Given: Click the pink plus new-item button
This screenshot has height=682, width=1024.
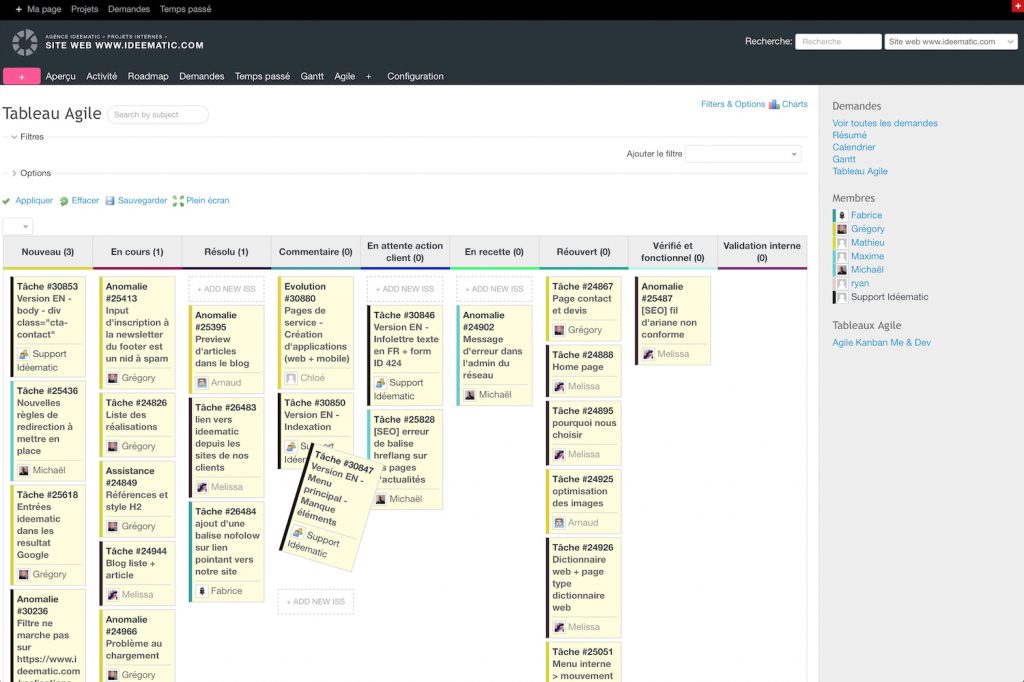Looking at the screenshot, I should tap(22, 76).
